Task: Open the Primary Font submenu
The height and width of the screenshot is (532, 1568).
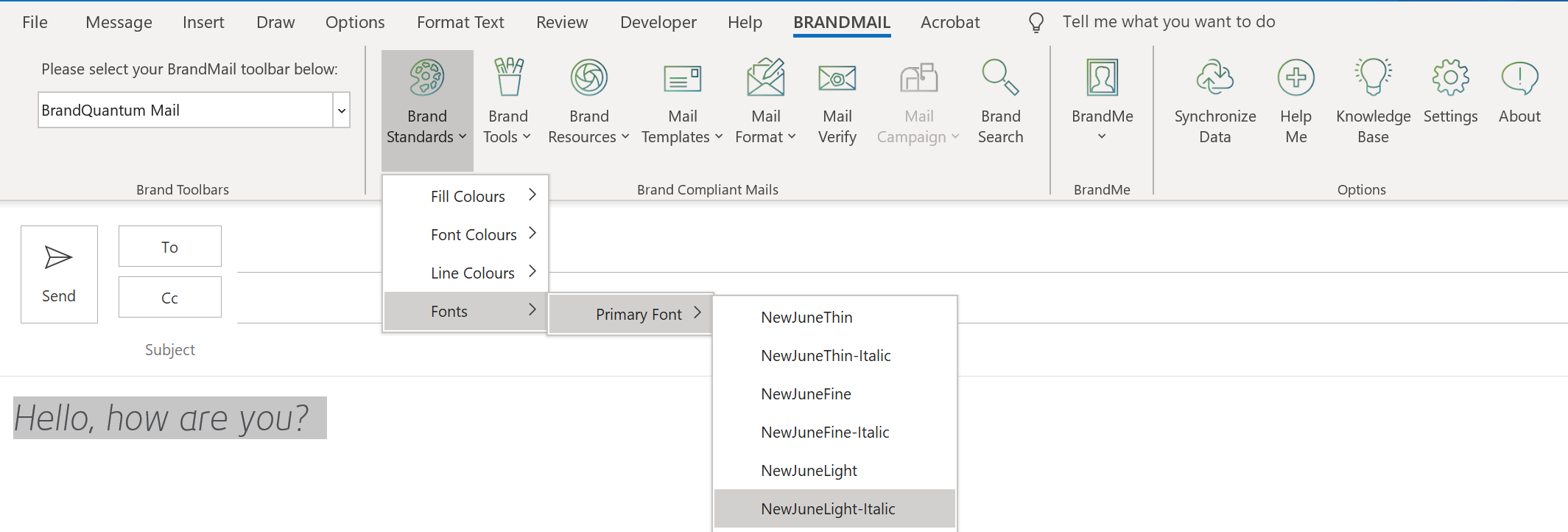Action: [630, 315]
